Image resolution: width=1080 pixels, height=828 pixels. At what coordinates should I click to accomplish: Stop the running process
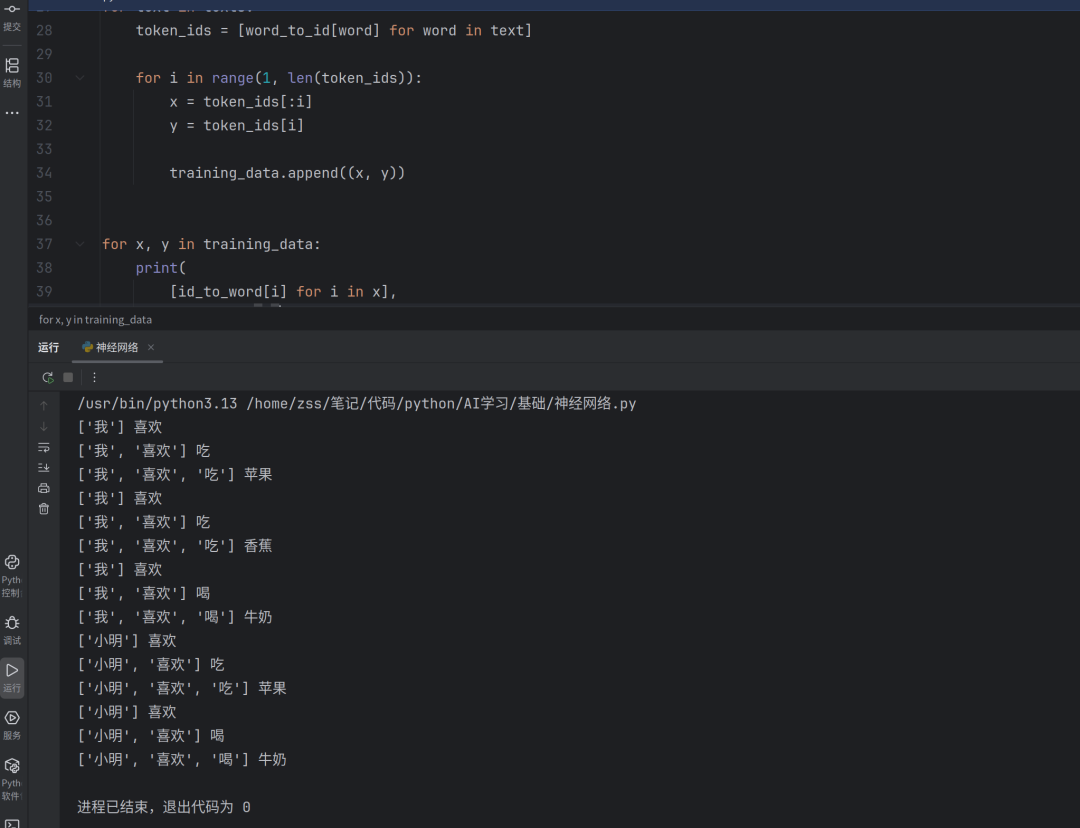pyautogui.click(x=68, y=377)
